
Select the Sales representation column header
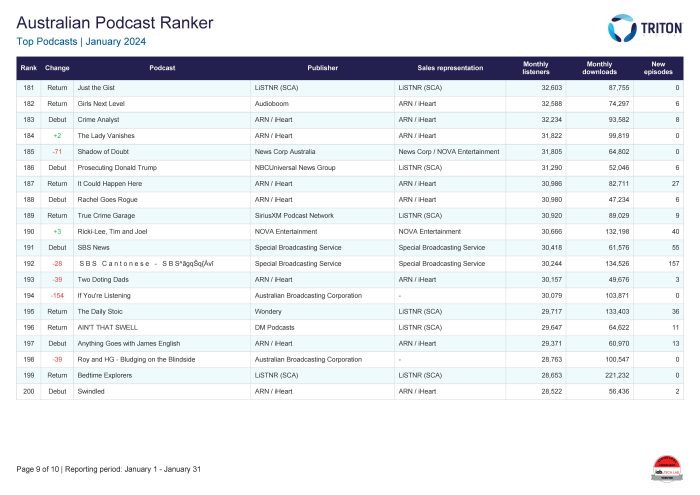[x=450, y=68]
